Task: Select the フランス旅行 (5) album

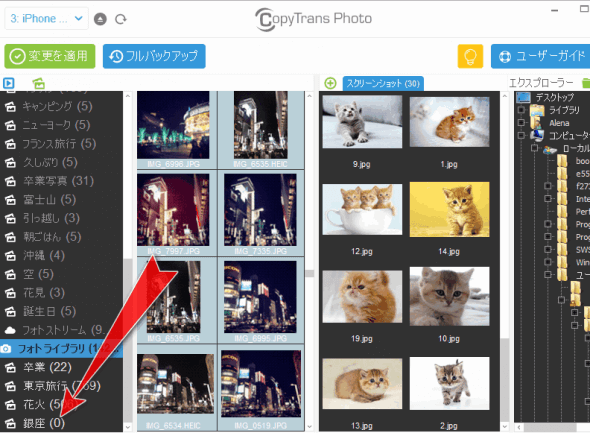Action: (x=61, y=144)
